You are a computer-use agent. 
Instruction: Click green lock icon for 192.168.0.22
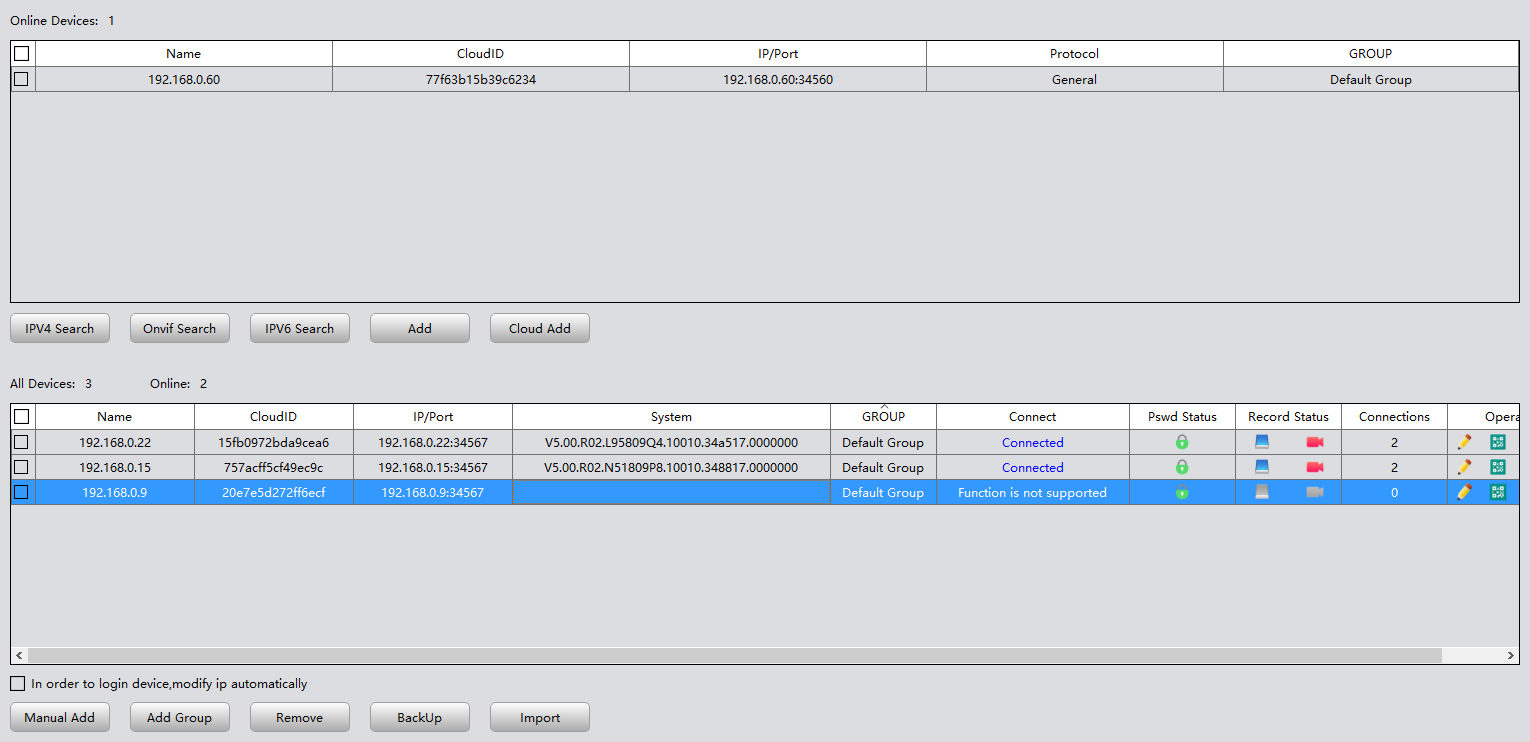[x=1182, y=442]
